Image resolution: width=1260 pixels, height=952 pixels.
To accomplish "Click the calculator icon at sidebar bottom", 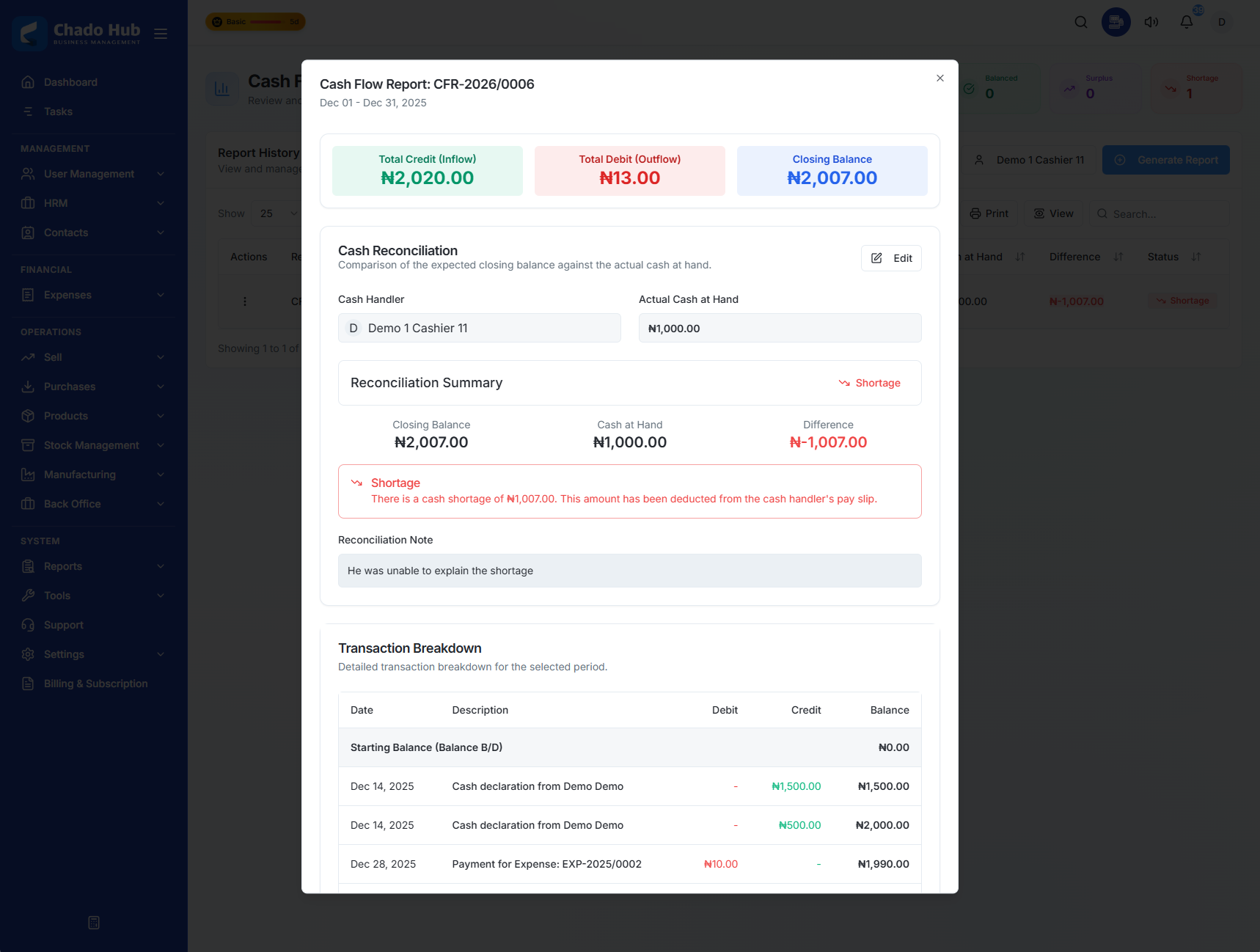I will (93, 922).
